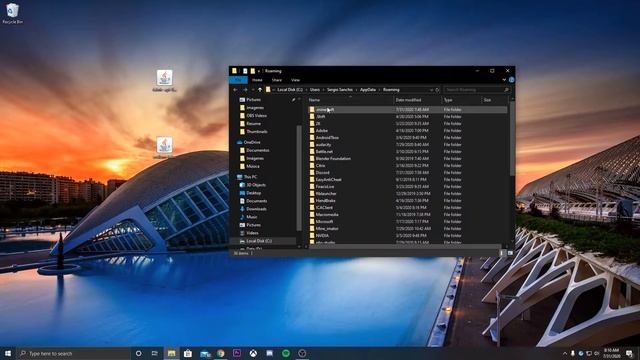Open the Thumbnails sidebar folder
Viewport: 640px width, 360px height.
tap(257, 131)
